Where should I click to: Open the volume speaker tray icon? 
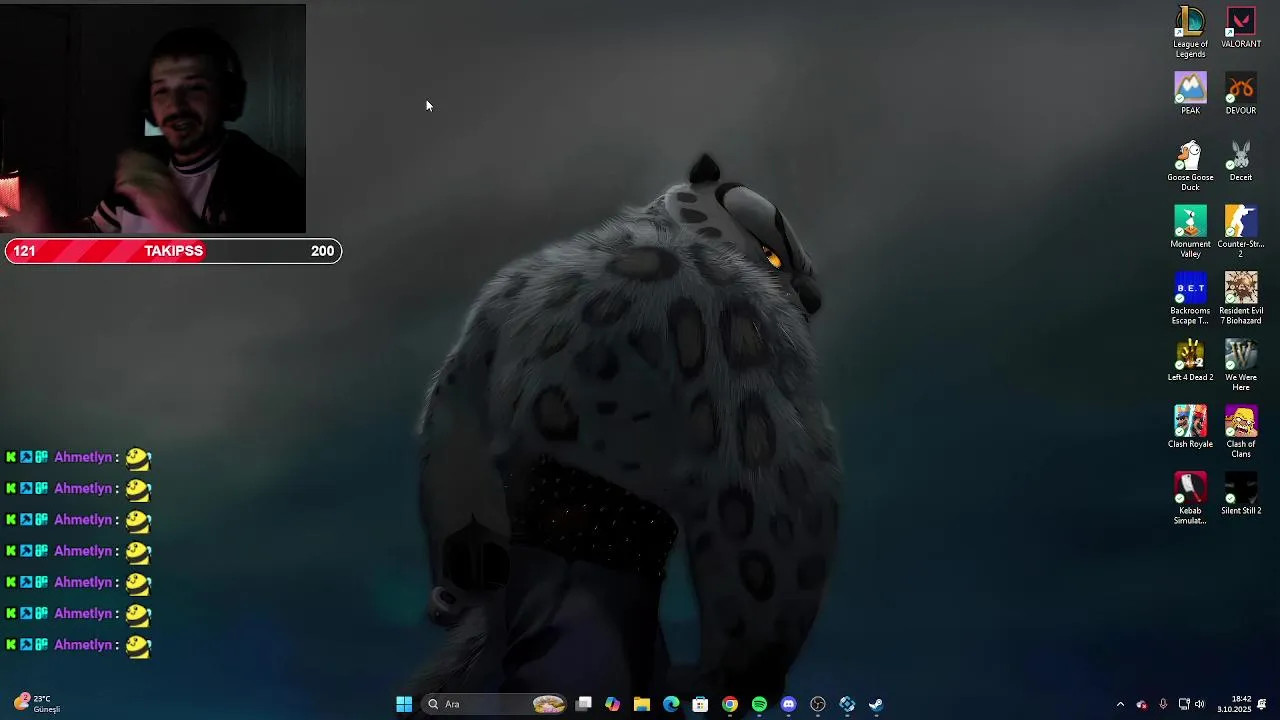click(1200, 704)
